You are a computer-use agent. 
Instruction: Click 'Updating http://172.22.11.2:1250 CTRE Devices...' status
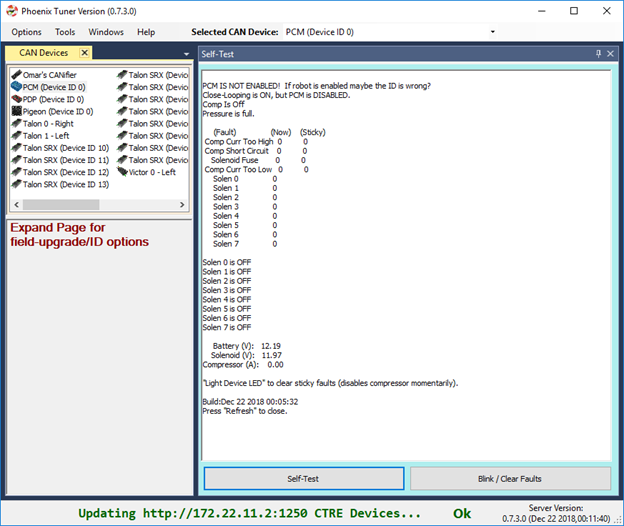249,513
